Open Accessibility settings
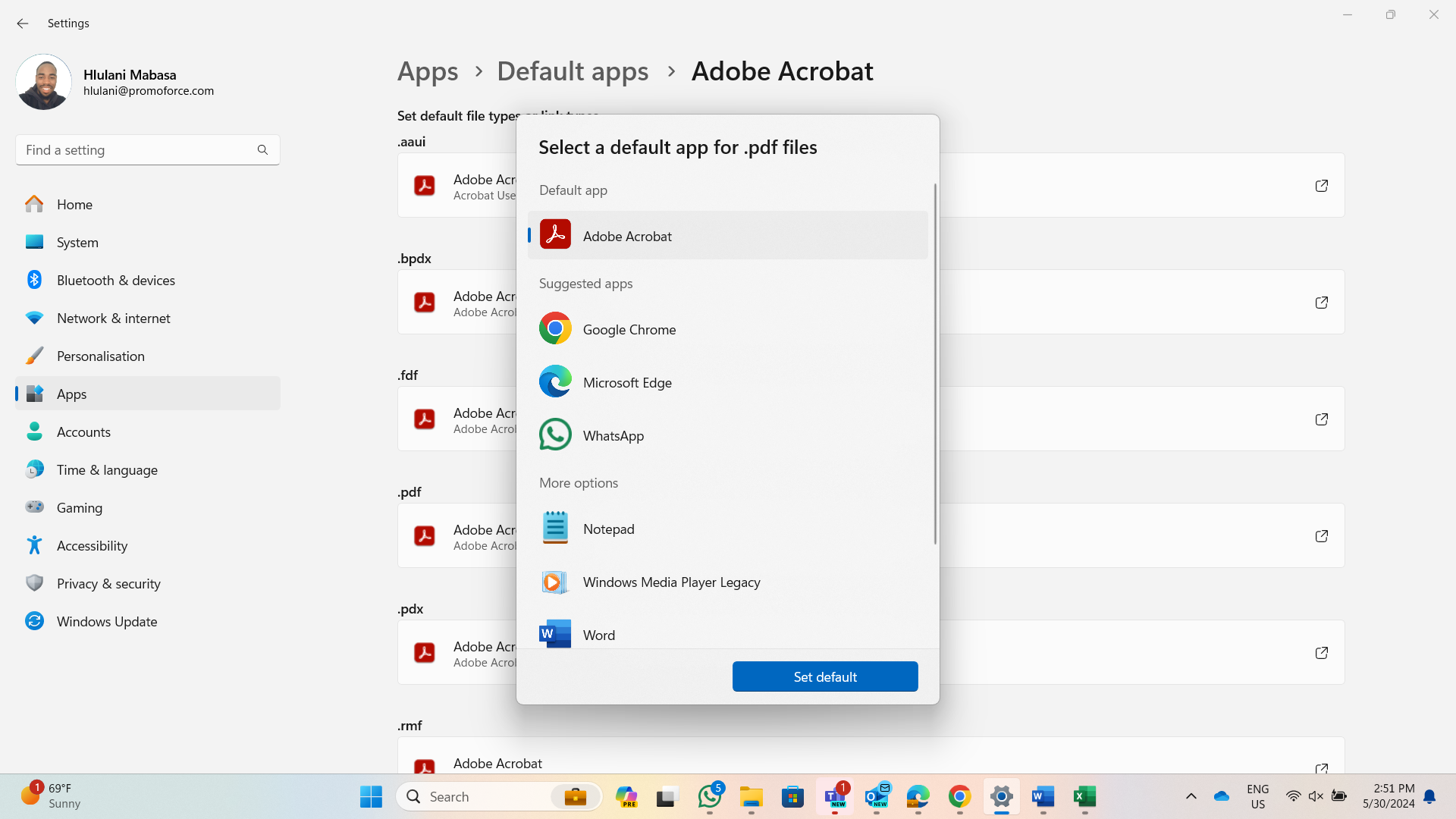Viewport: 1456px width, 819px height. click(148, 545)
